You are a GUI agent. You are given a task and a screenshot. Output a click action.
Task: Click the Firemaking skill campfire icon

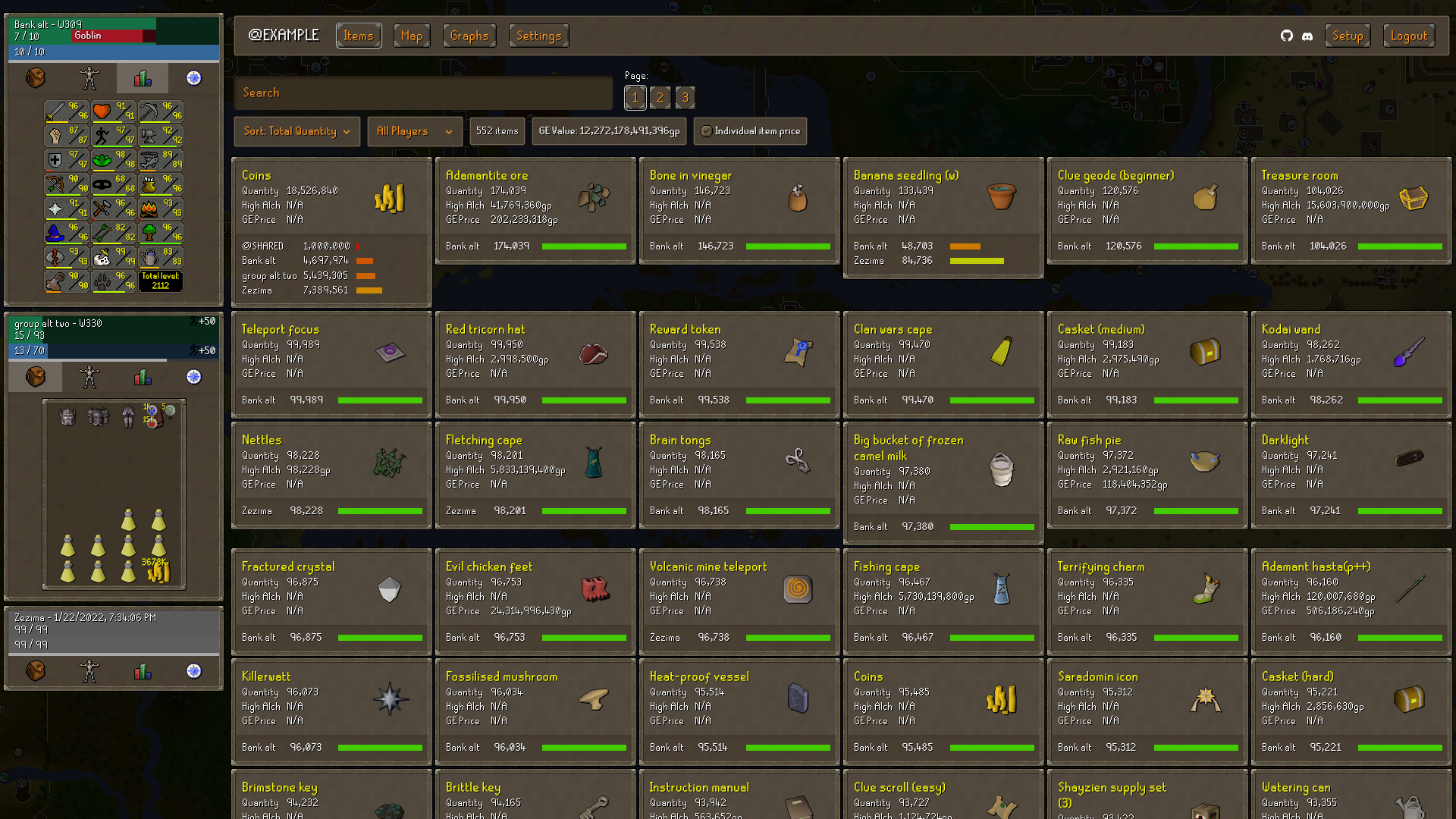[x=150, y=208]
